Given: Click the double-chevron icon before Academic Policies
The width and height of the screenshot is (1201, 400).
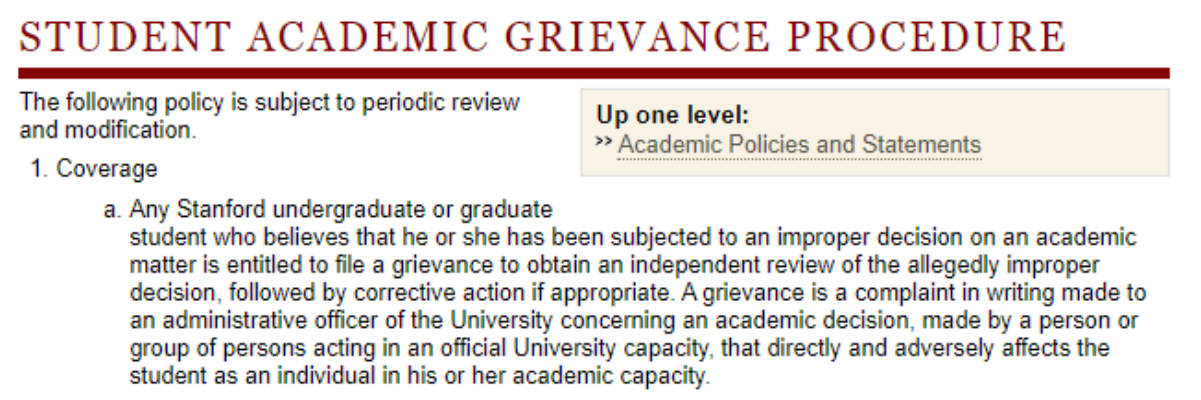Looking at the screenshot, I should click(x=603, y=143).
